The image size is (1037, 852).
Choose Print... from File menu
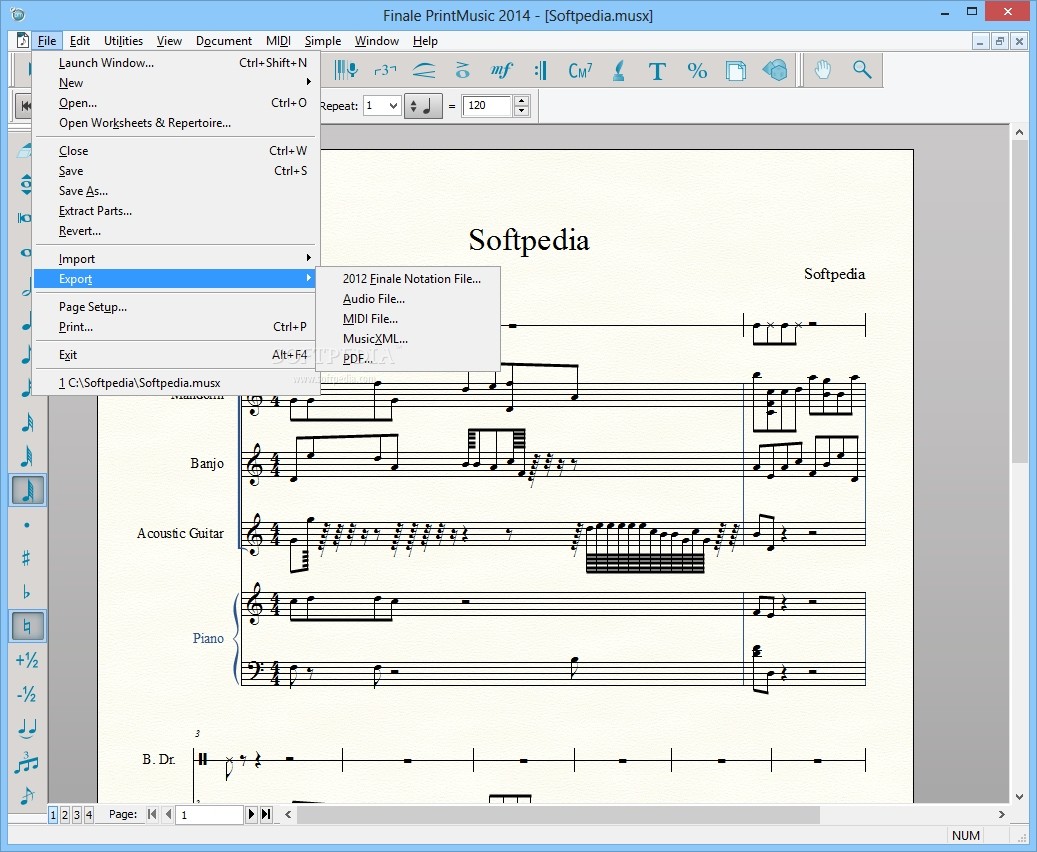[x=177, y=326]
